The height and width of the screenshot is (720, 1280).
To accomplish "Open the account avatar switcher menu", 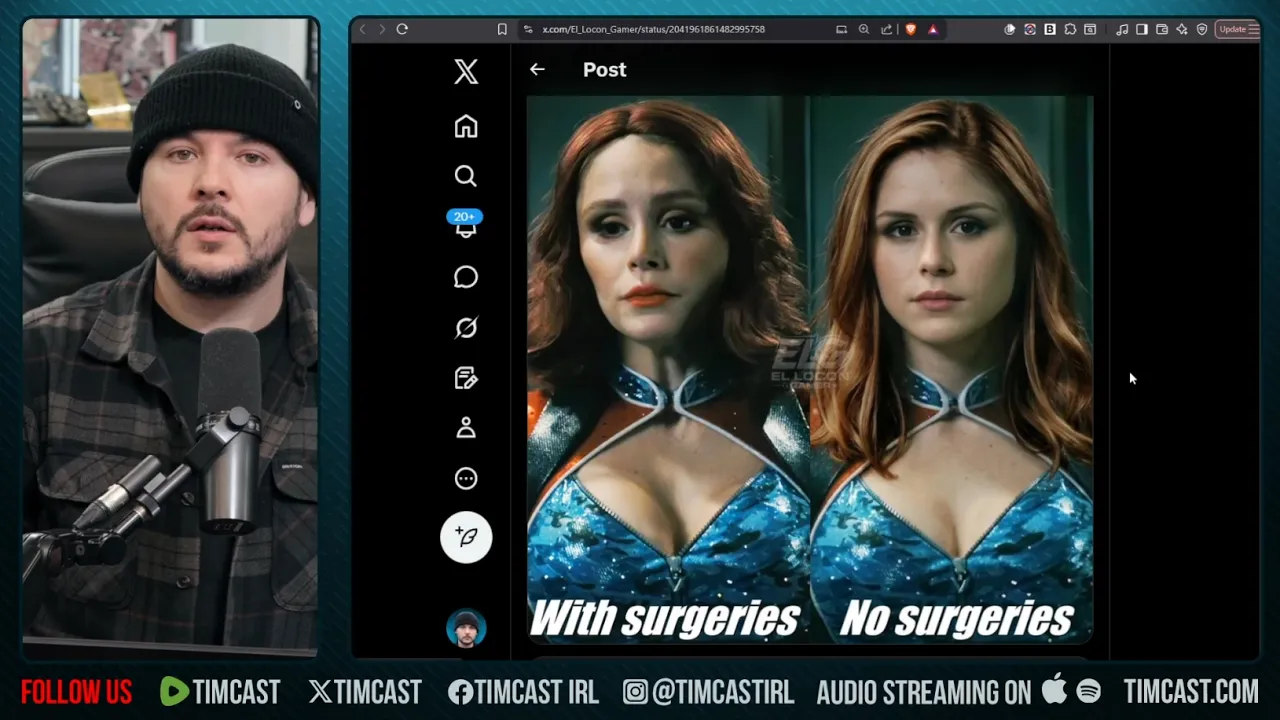I will [466, 629].
